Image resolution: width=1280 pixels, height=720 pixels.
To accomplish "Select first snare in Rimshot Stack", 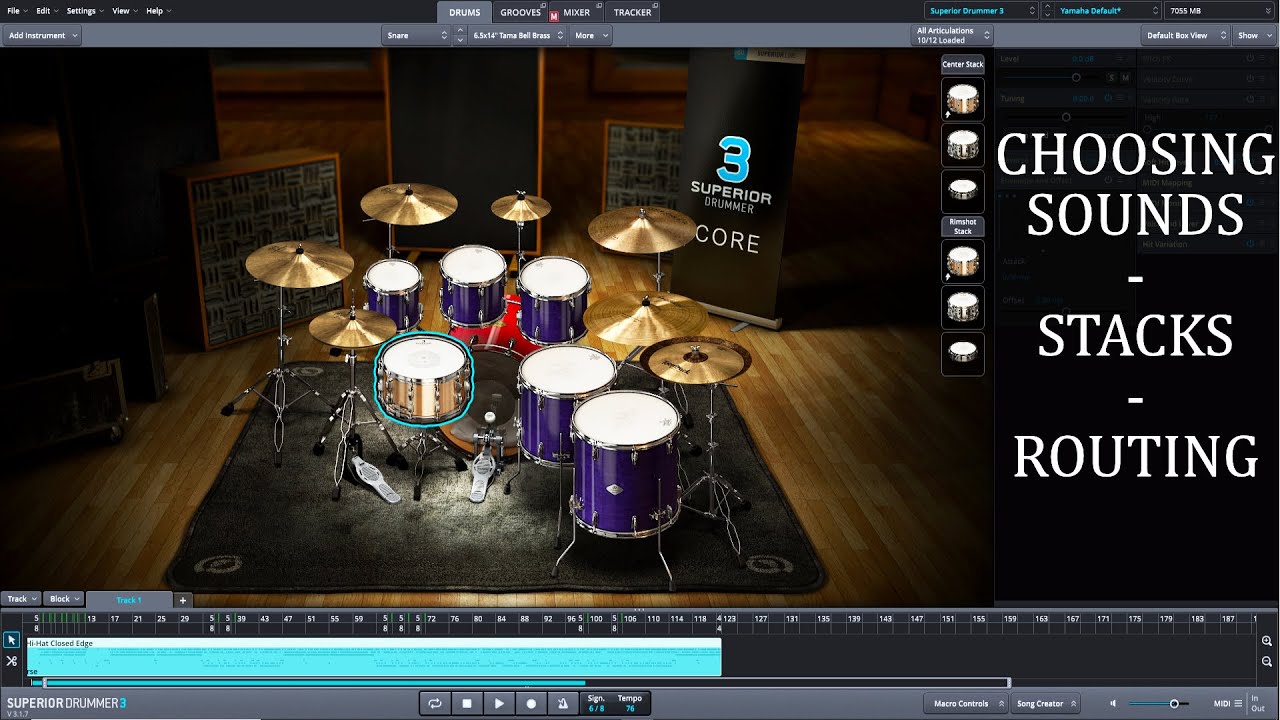I will point(963,261).
